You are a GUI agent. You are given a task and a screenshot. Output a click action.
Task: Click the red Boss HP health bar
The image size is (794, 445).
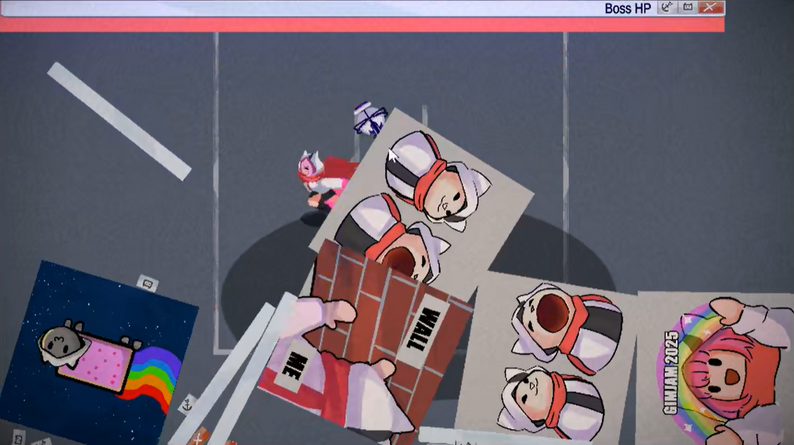[x=362, y=24]
